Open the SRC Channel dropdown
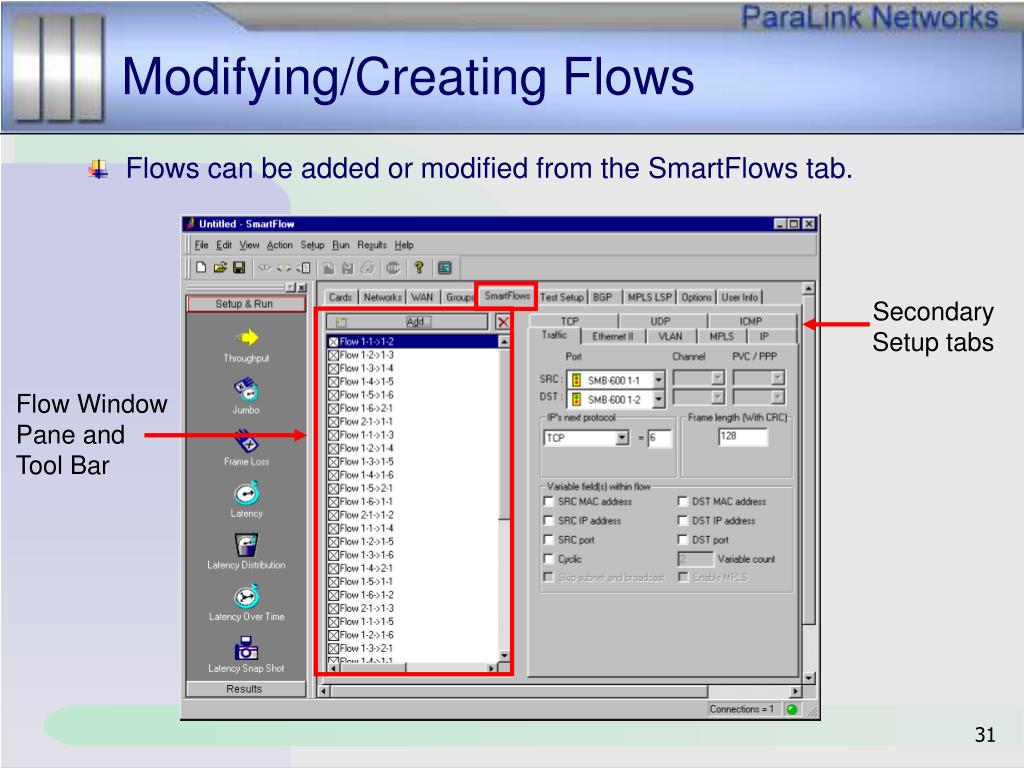The width and height of the screenshot is (1024, 768). (718, 377)
